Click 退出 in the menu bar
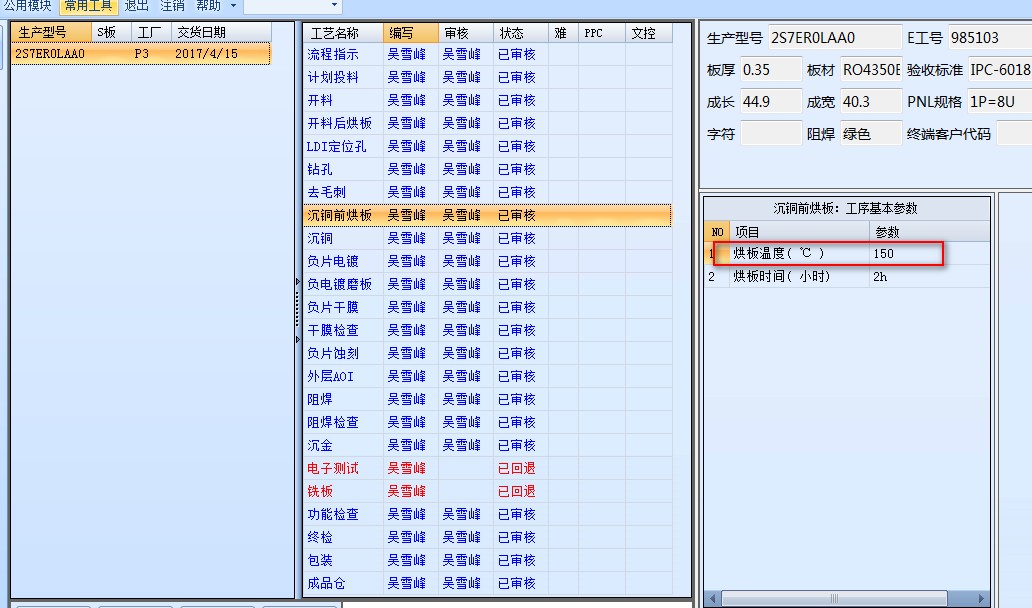This screenshot has width=1032, height=608. pos(136,6)
